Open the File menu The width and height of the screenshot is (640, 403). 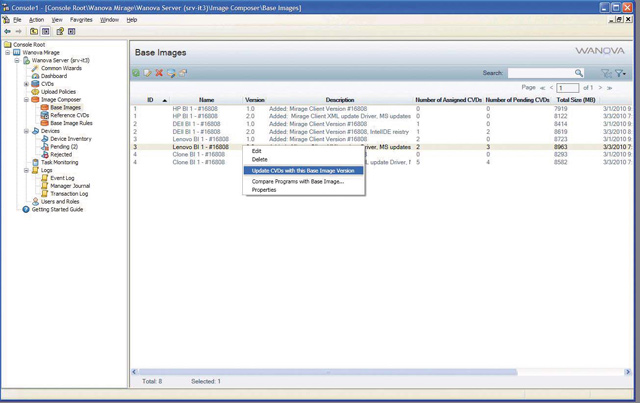point(17,20)
